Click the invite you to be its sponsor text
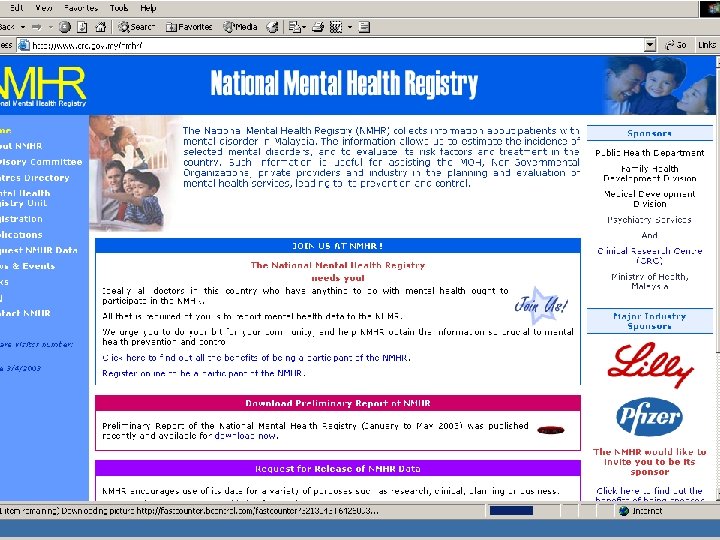Image resolution: width=720 pixels, height=540 pixels. pos(649,462)
